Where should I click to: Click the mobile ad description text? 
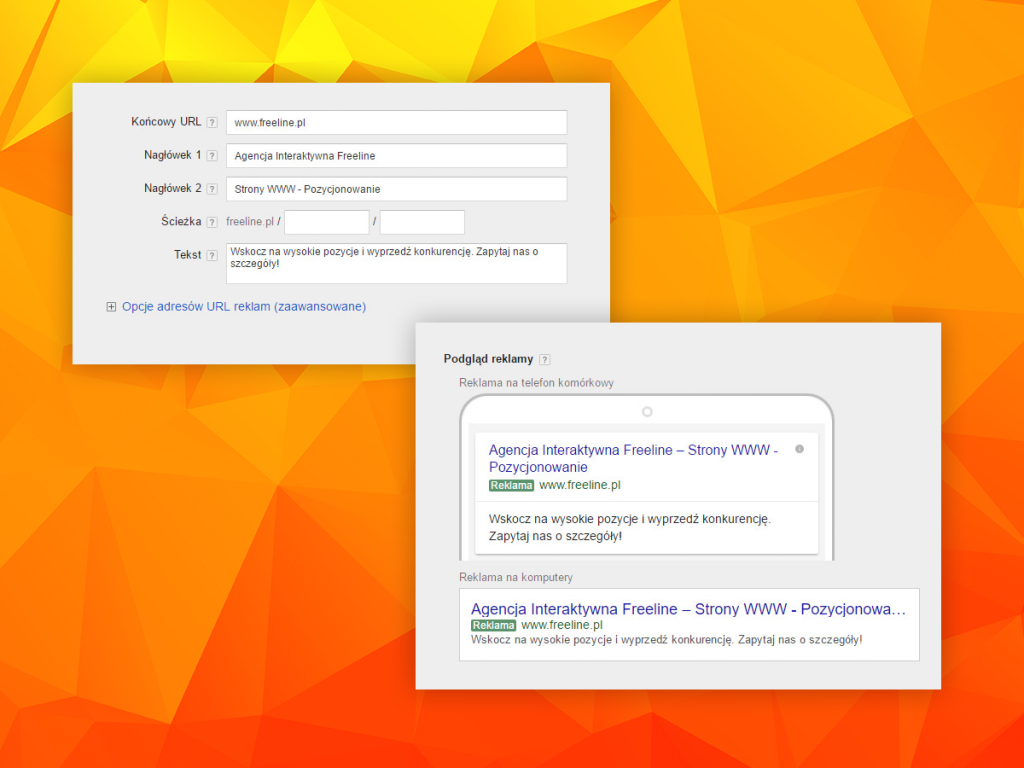[630, 528]
